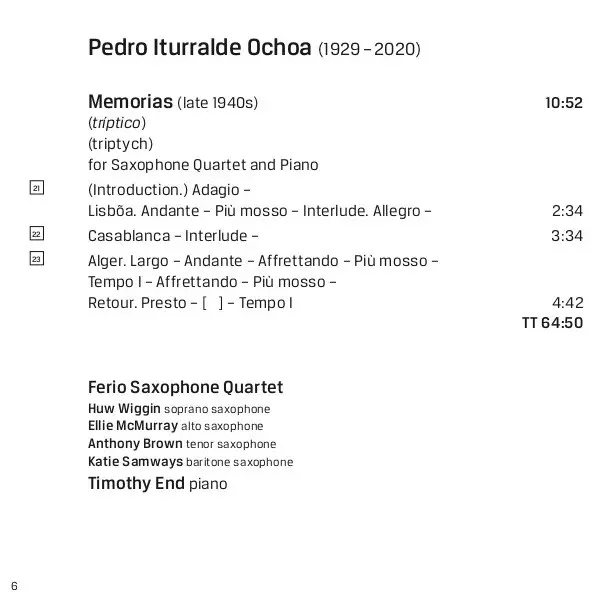Viewport: 600px width, 600px height.
Task: Click the composer name Pedro Iturralde Ochoa
Action: [x=200, y=48]
